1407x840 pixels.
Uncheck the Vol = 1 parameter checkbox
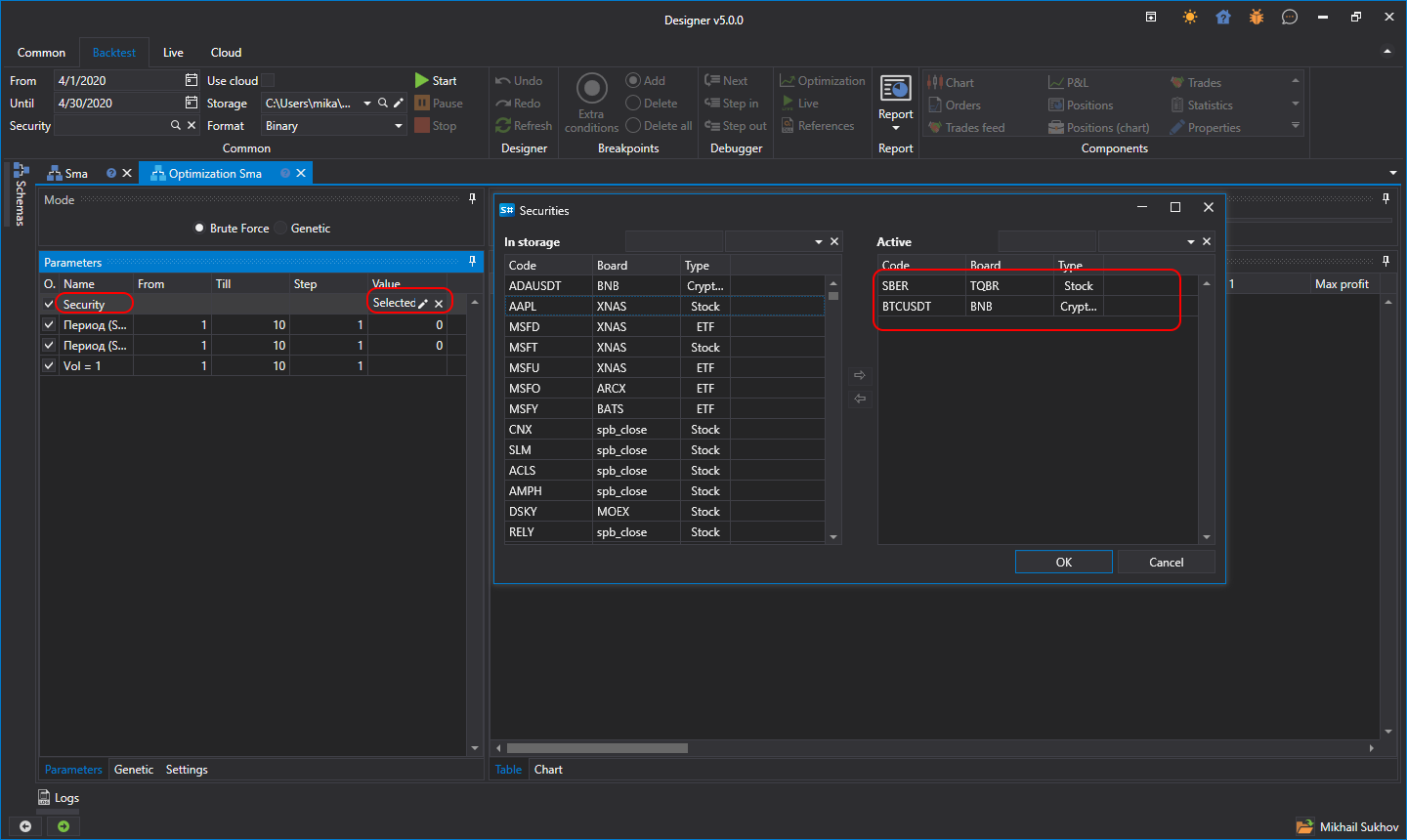[x=49, y=365]
